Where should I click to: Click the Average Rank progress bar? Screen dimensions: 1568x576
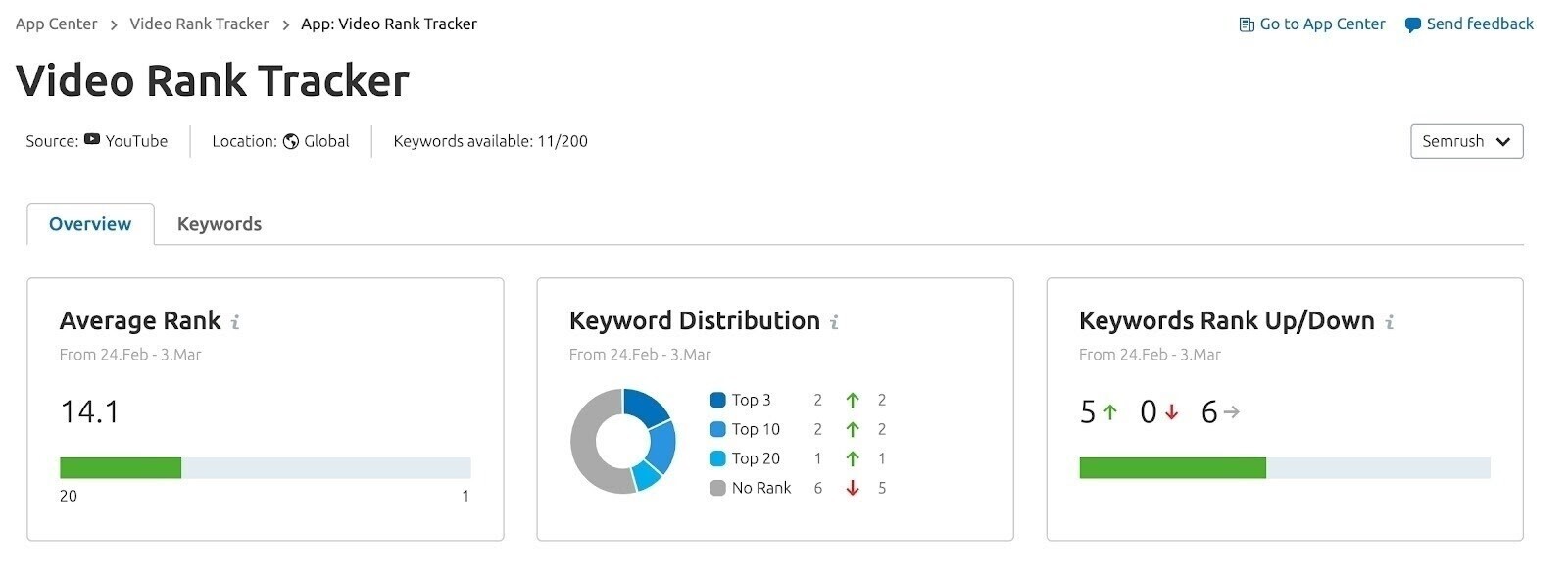pos(265,468)
